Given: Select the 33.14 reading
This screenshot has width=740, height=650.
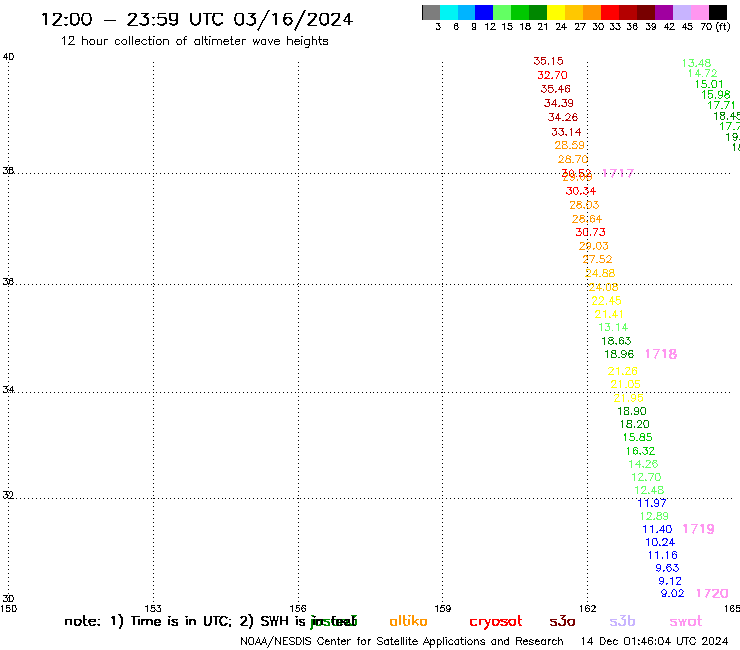Looking at the screenshot, I should tap(566, 132).
